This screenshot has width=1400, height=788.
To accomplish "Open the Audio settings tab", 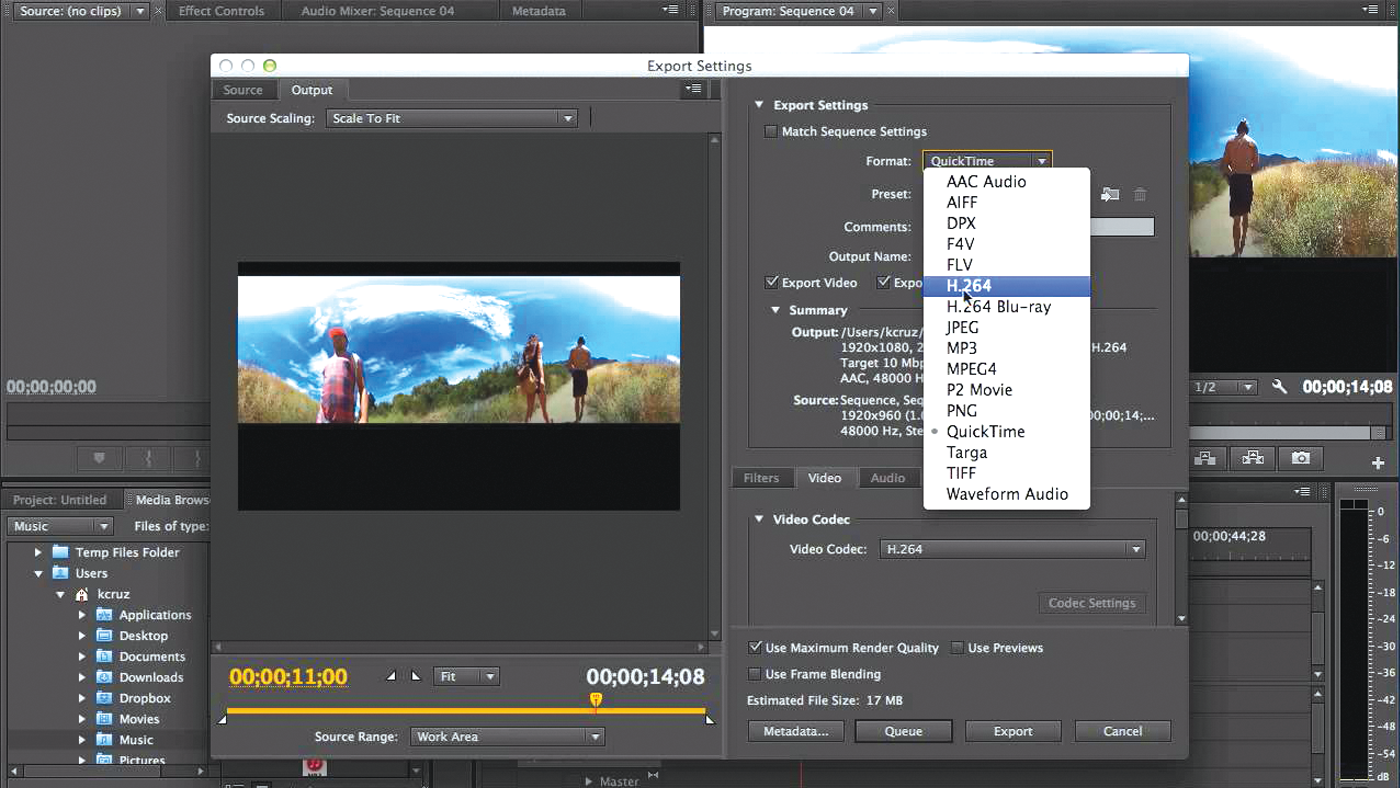I will (887, 478).
